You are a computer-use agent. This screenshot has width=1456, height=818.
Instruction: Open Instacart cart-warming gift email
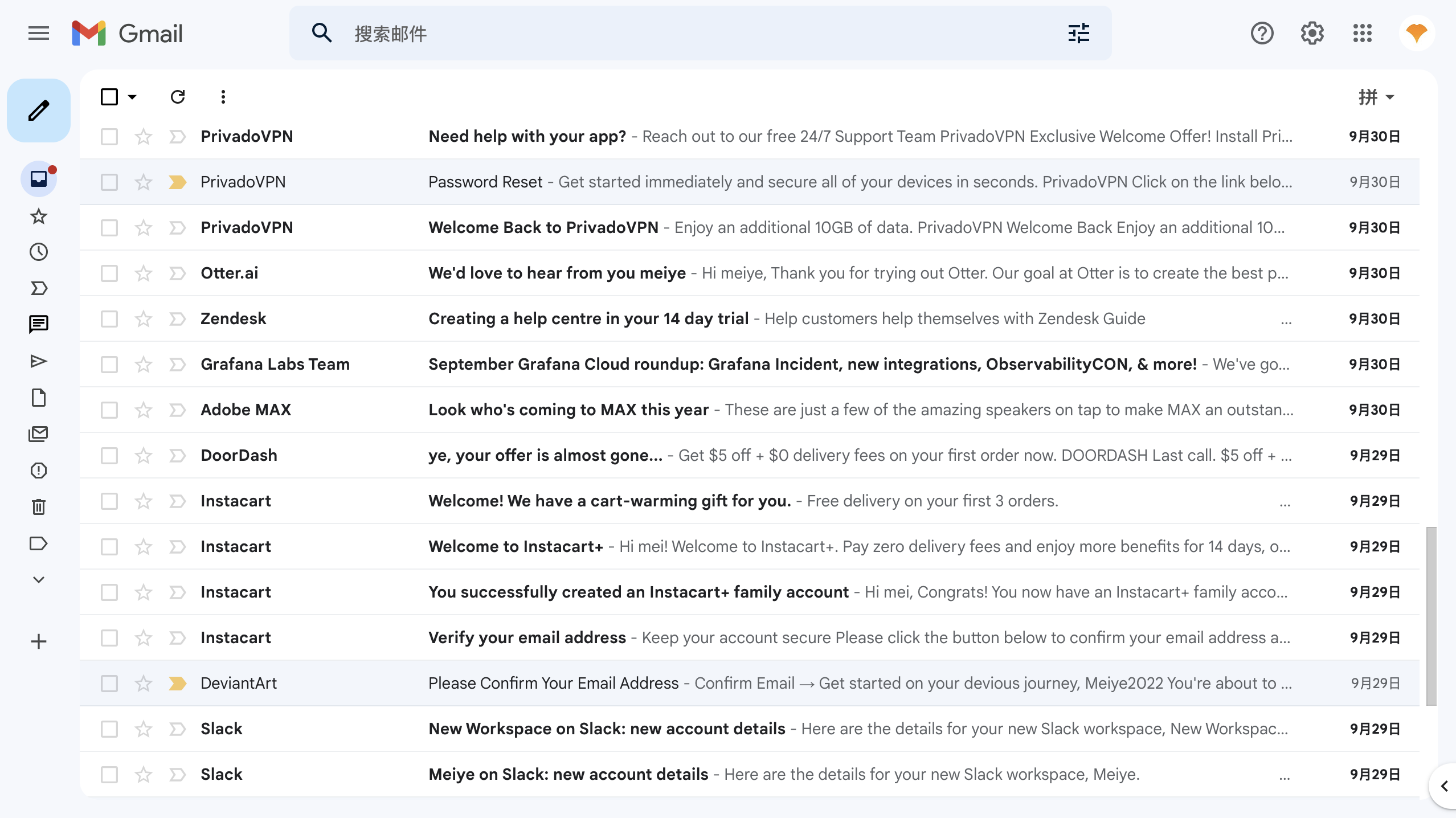750,501
